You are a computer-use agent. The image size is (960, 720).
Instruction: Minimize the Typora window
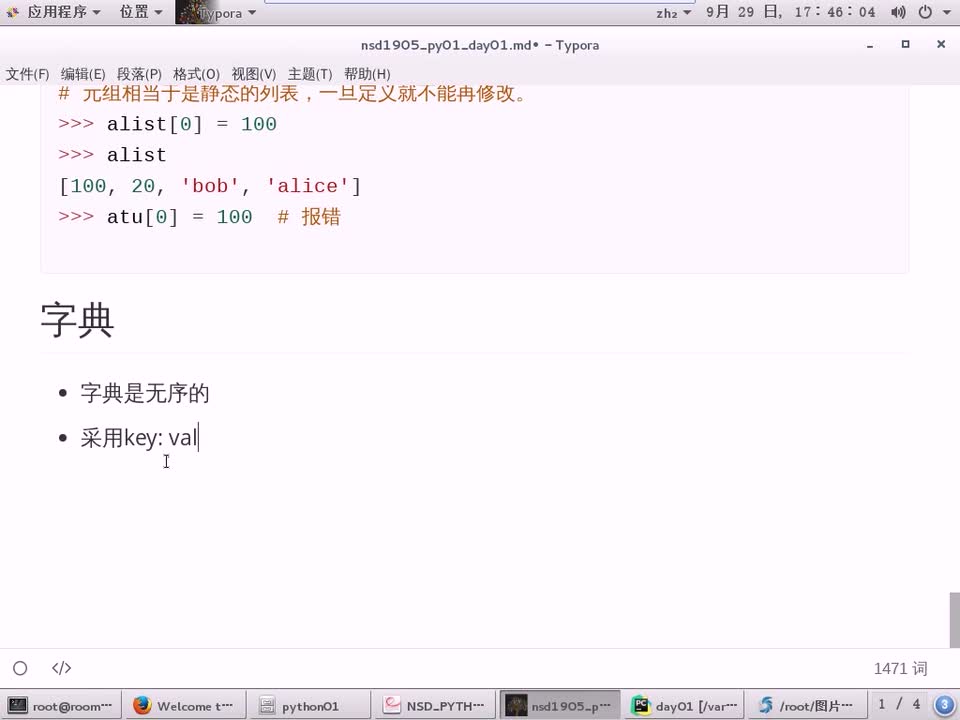click(869, 45)
